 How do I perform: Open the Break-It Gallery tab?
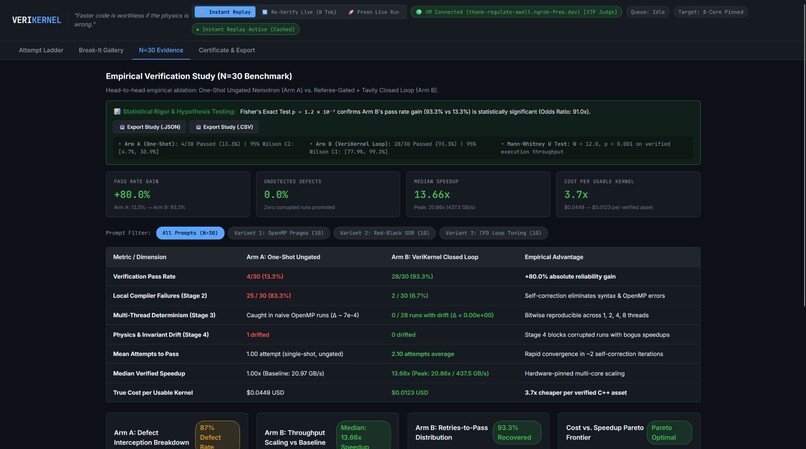101,50
